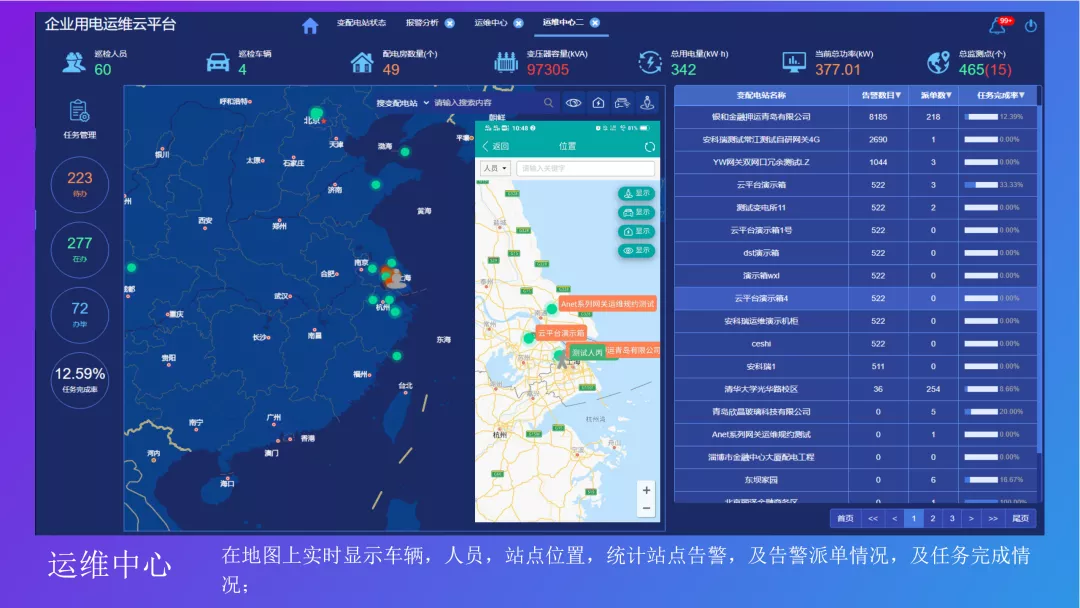Click the 返回 back button in phone view
1080x608 pixels.
pyautogui.click(x=496, y=146)
